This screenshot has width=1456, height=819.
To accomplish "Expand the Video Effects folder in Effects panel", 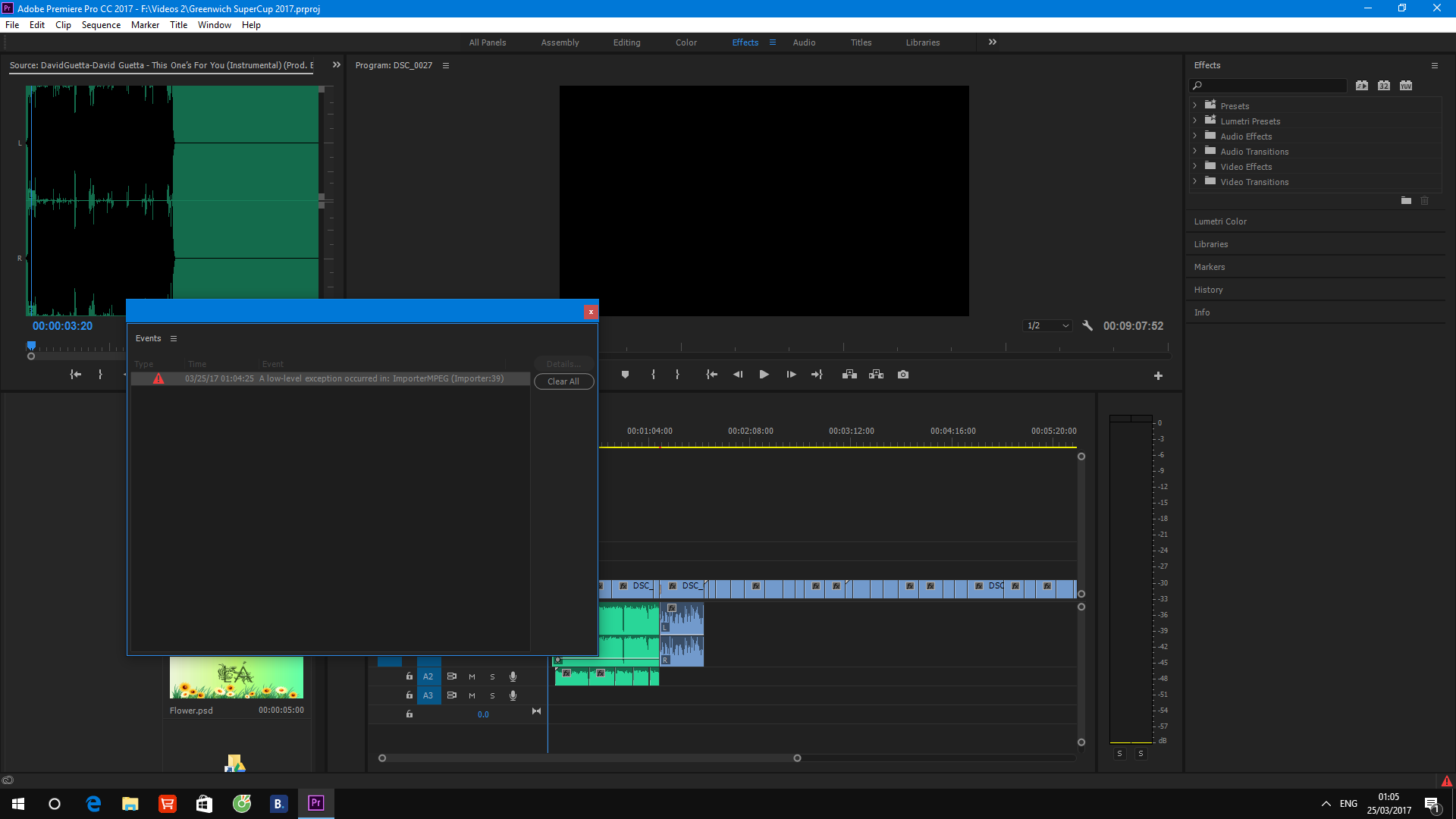I will tap(1196, 167).
